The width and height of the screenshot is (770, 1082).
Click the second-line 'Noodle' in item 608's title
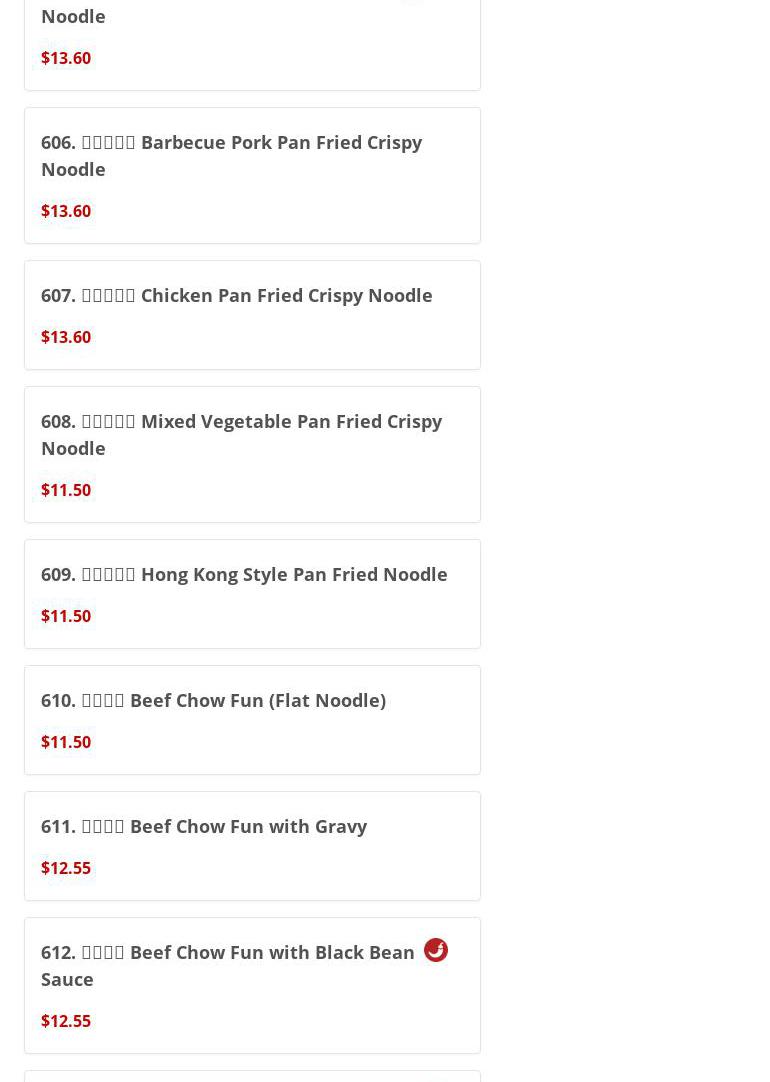click(73, 448)
